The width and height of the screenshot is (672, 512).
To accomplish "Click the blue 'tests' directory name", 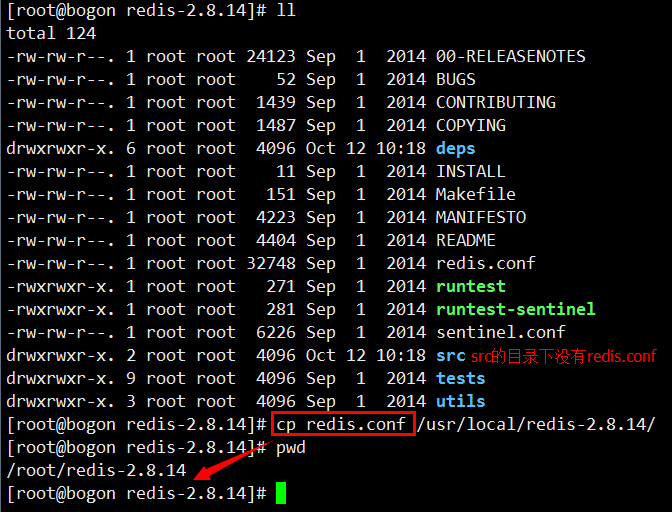I will coord(461,378).
